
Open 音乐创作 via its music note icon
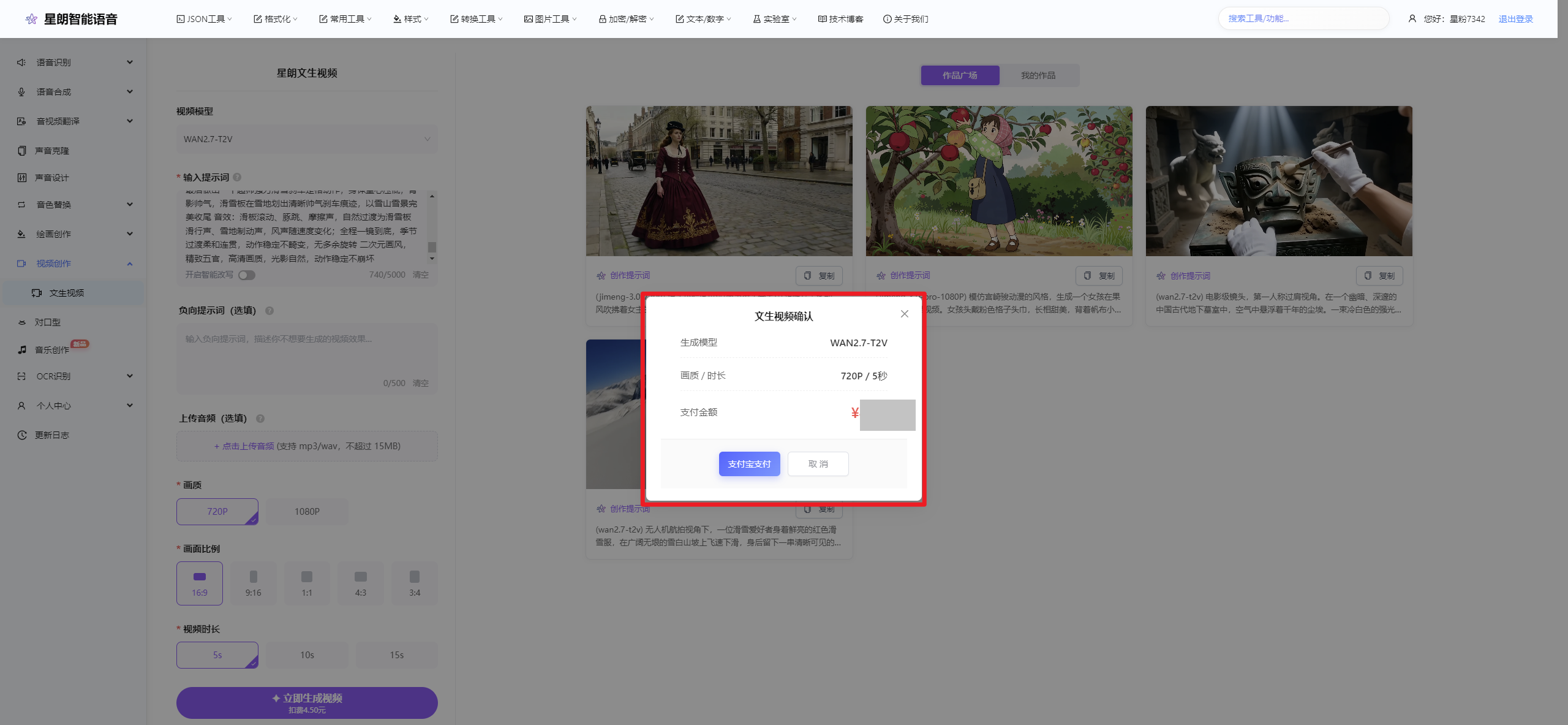(21, 350)
